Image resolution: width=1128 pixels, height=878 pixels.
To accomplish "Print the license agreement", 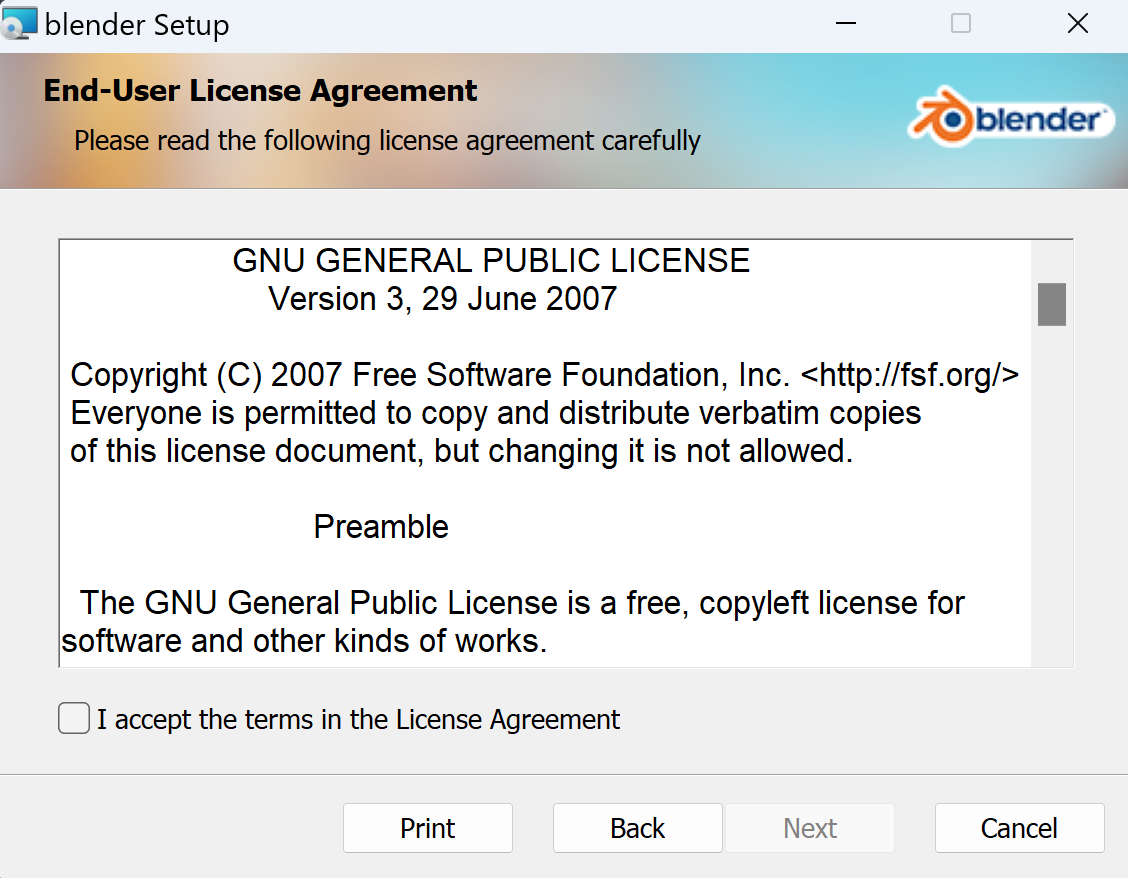I will [427, 828].
